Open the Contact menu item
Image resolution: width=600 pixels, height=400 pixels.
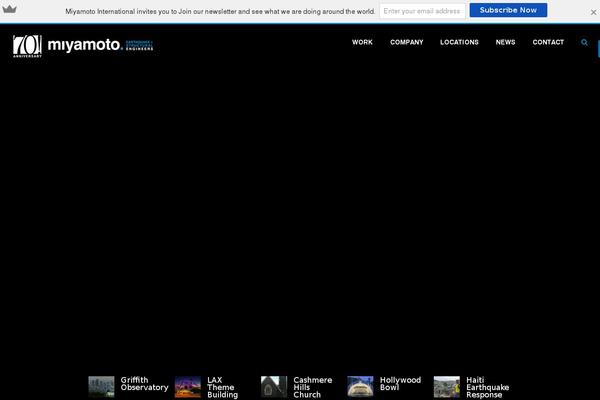[548, 42]
